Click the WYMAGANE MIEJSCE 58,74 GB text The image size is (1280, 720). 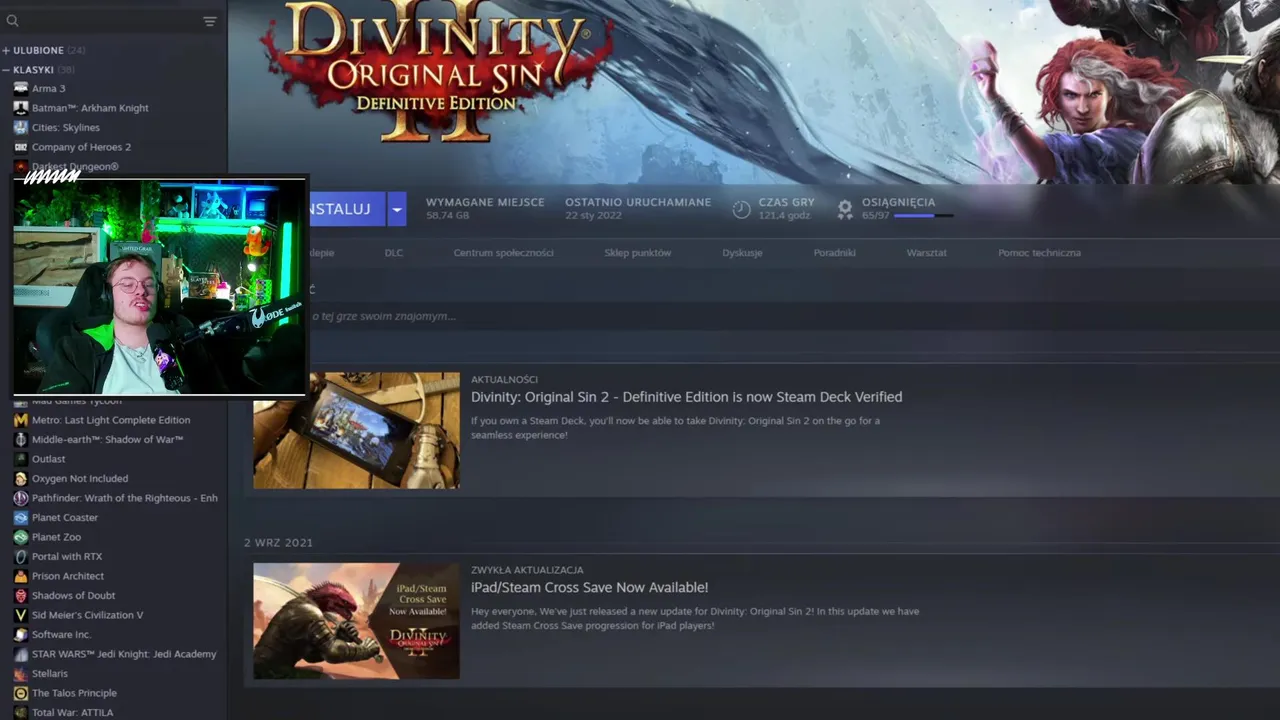click(x=485, y=208)
